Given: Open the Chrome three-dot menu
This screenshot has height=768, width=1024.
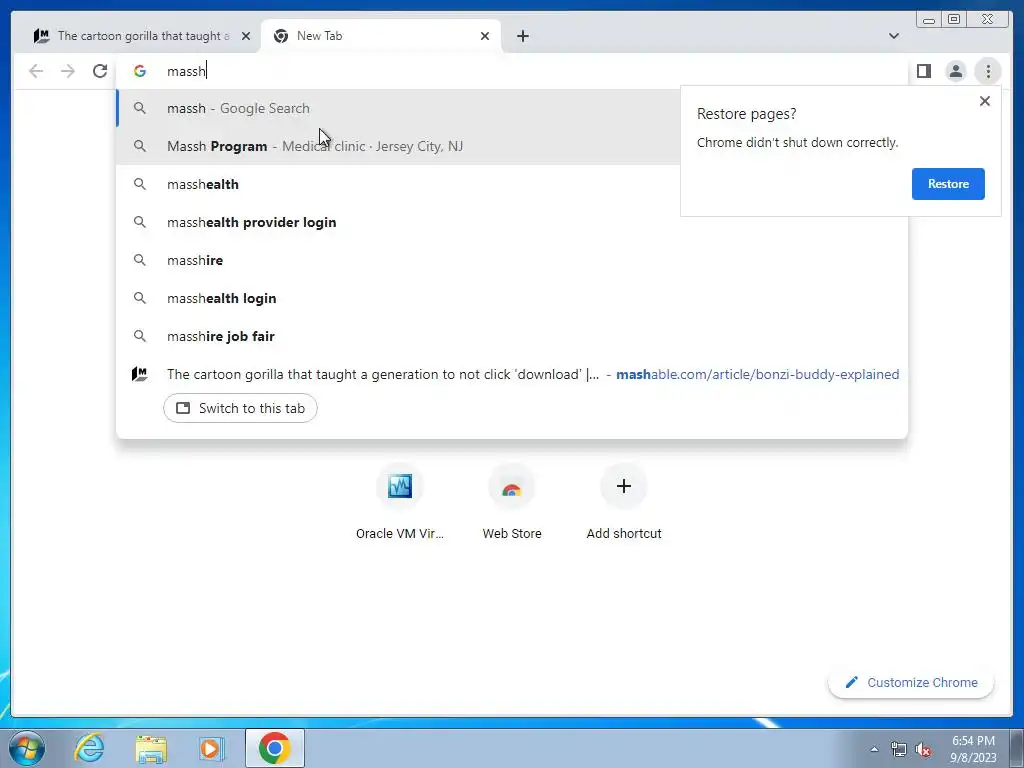Looking at the screenshot, I should [988, 71].
